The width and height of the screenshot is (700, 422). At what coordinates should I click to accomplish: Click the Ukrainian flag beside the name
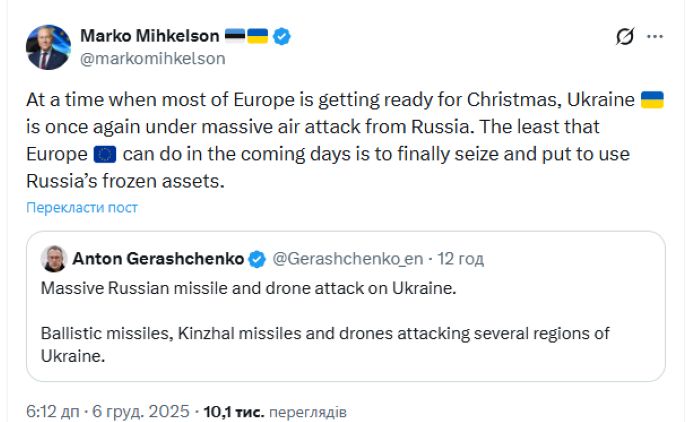tap(258, 36)
